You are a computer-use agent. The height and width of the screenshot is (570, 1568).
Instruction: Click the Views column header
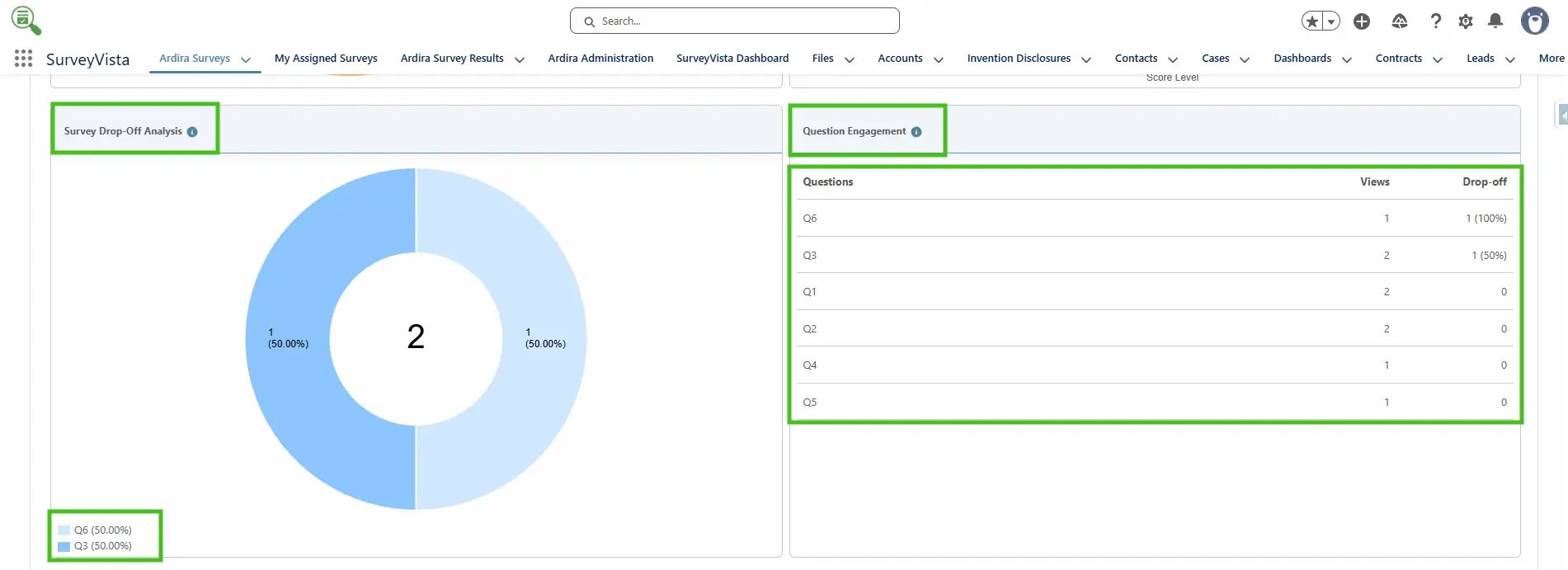pyautogui.click(x=1375, y=182)
